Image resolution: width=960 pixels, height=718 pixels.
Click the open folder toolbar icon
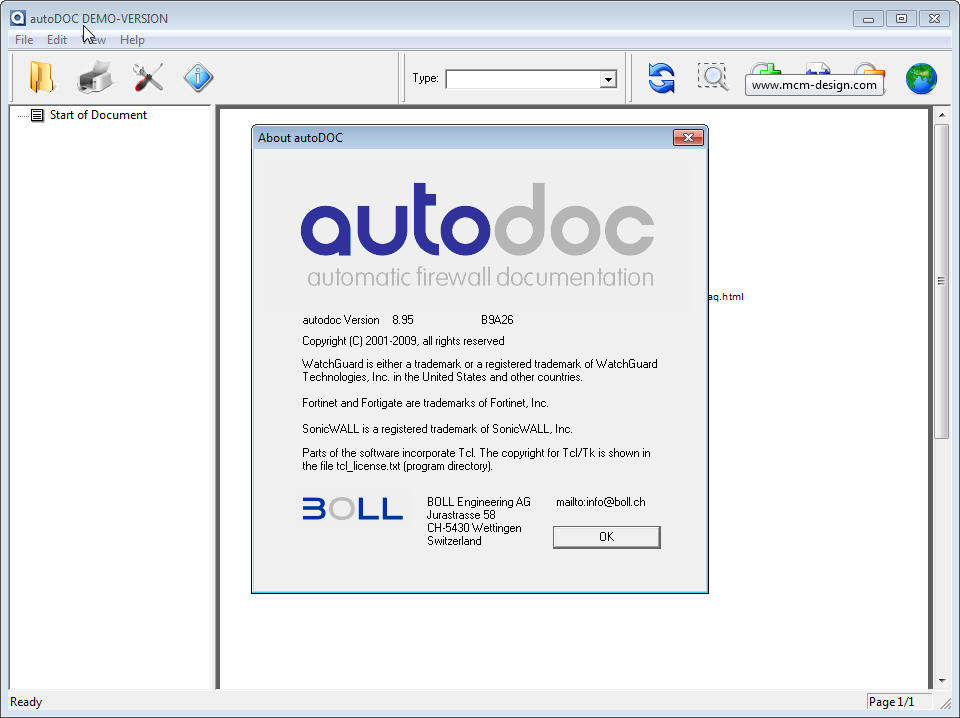click(x=42, y=77)
